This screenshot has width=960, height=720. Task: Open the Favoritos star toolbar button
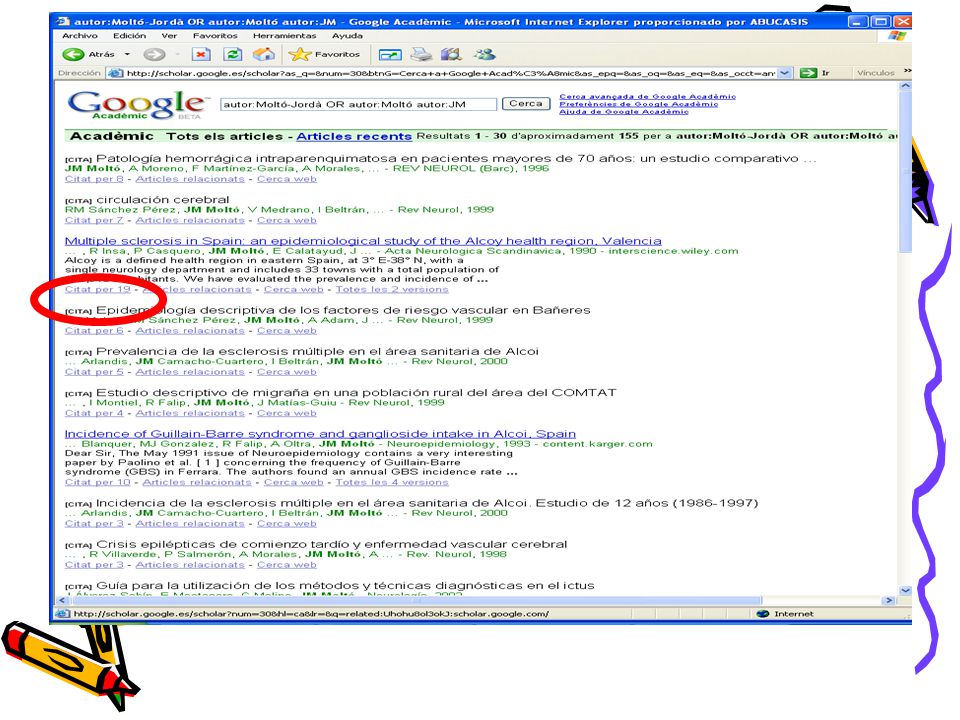click(x=324, y=54)
